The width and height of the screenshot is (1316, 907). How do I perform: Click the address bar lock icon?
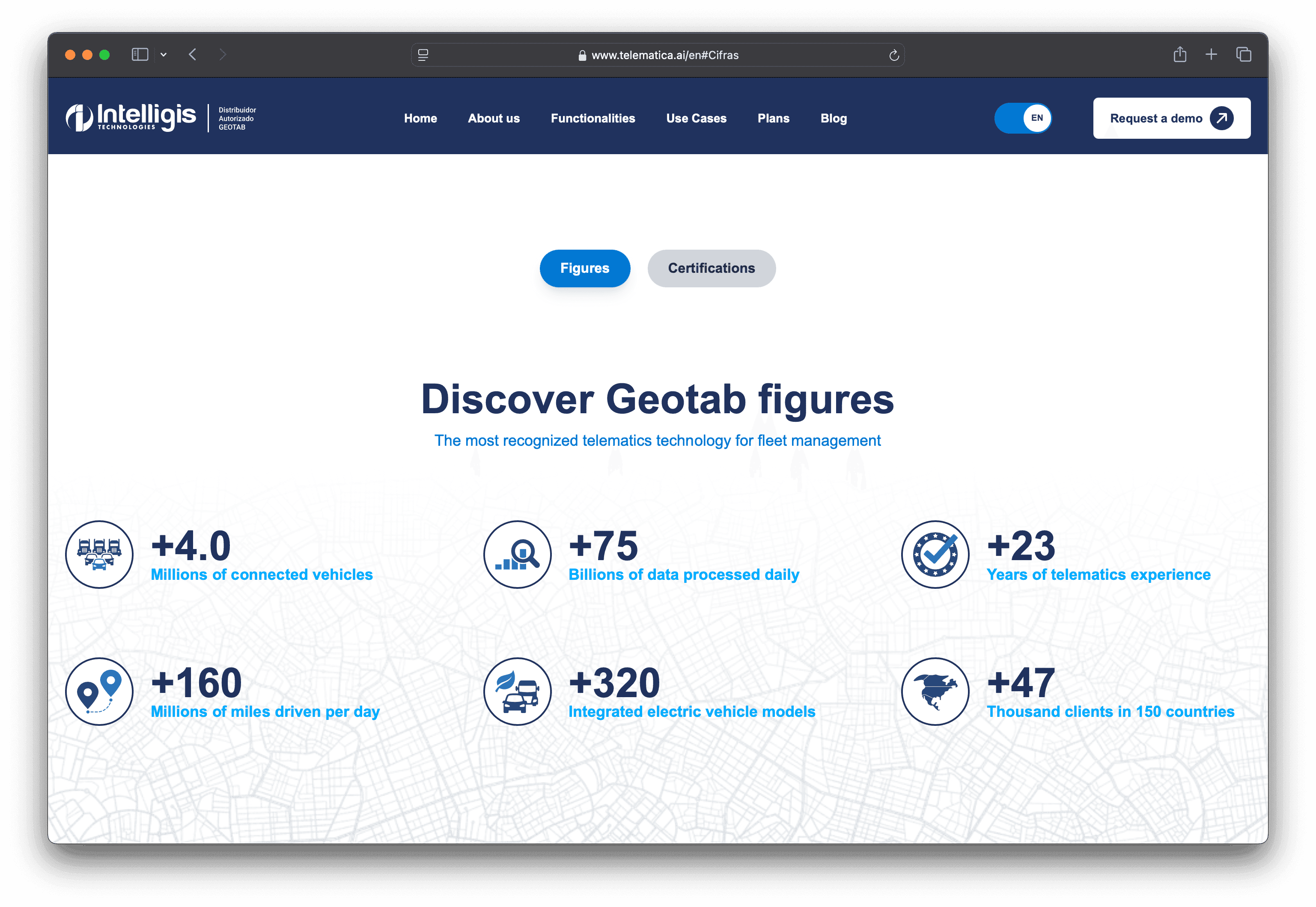582,55
